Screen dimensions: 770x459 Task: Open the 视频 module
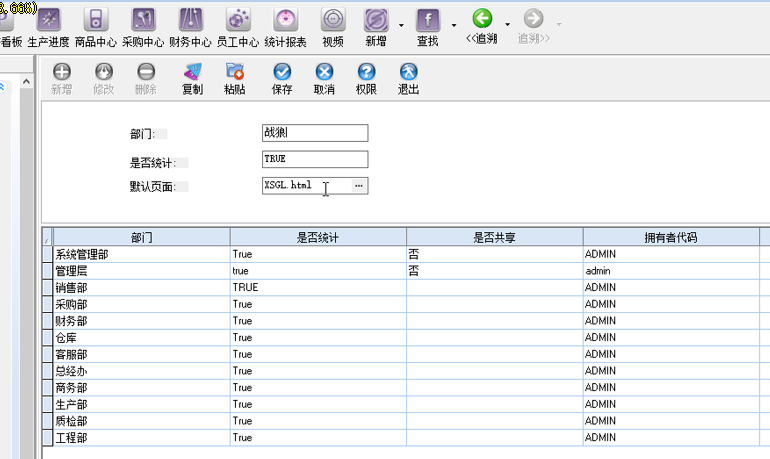333,28
